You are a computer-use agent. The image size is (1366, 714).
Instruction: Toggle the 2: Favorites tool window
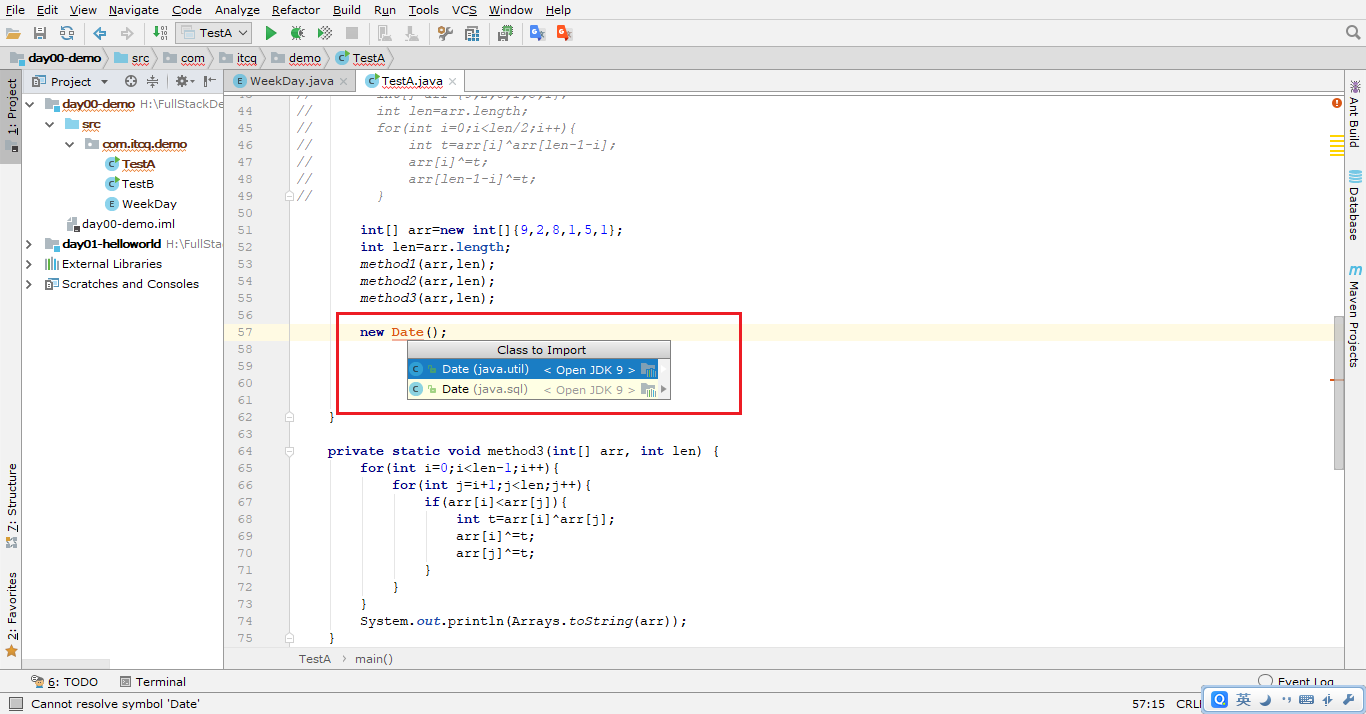coord(11,614)
